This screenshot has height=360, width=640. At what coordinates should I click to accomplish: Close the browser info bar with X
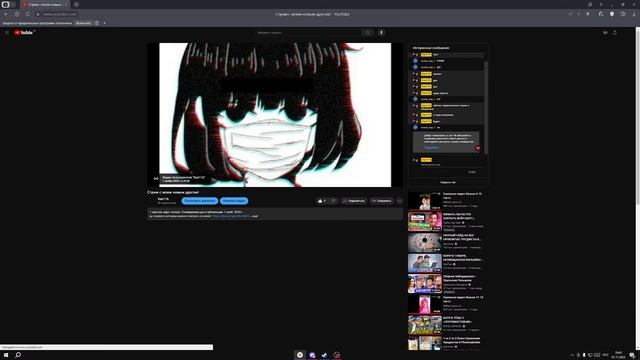click(104, 23)
